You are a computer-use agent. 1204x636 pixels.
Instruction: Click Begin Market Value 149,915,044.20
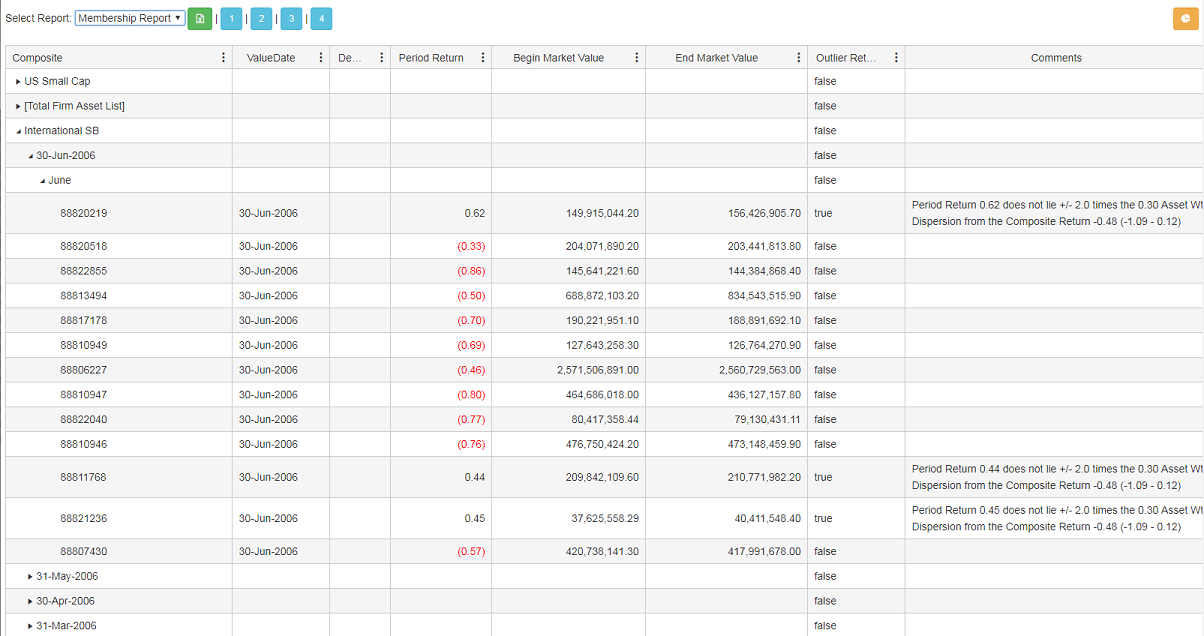tap(602, 213)
